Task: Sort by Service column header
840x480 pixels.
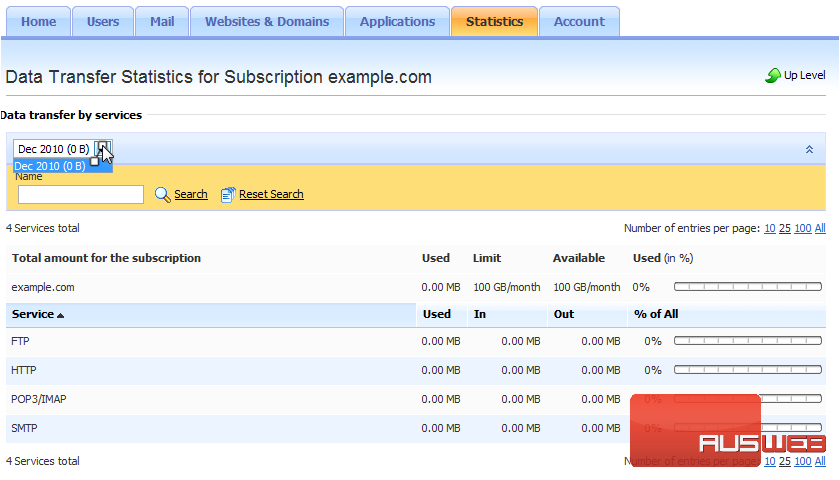Action: [x=38, y=314]
